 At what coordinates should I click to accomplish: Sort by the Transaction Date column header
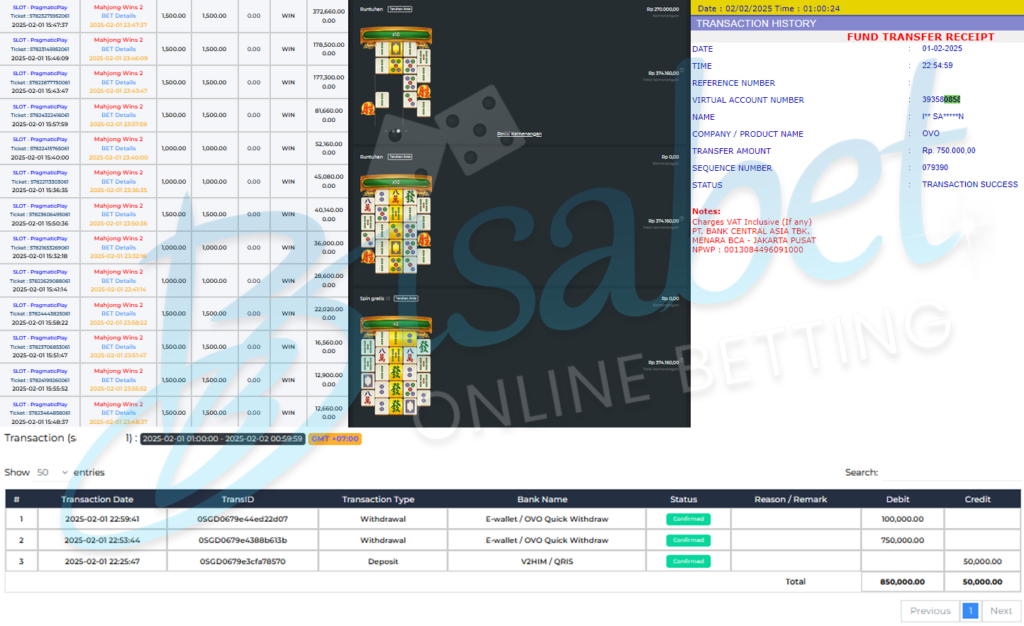[x=96, y=499]
